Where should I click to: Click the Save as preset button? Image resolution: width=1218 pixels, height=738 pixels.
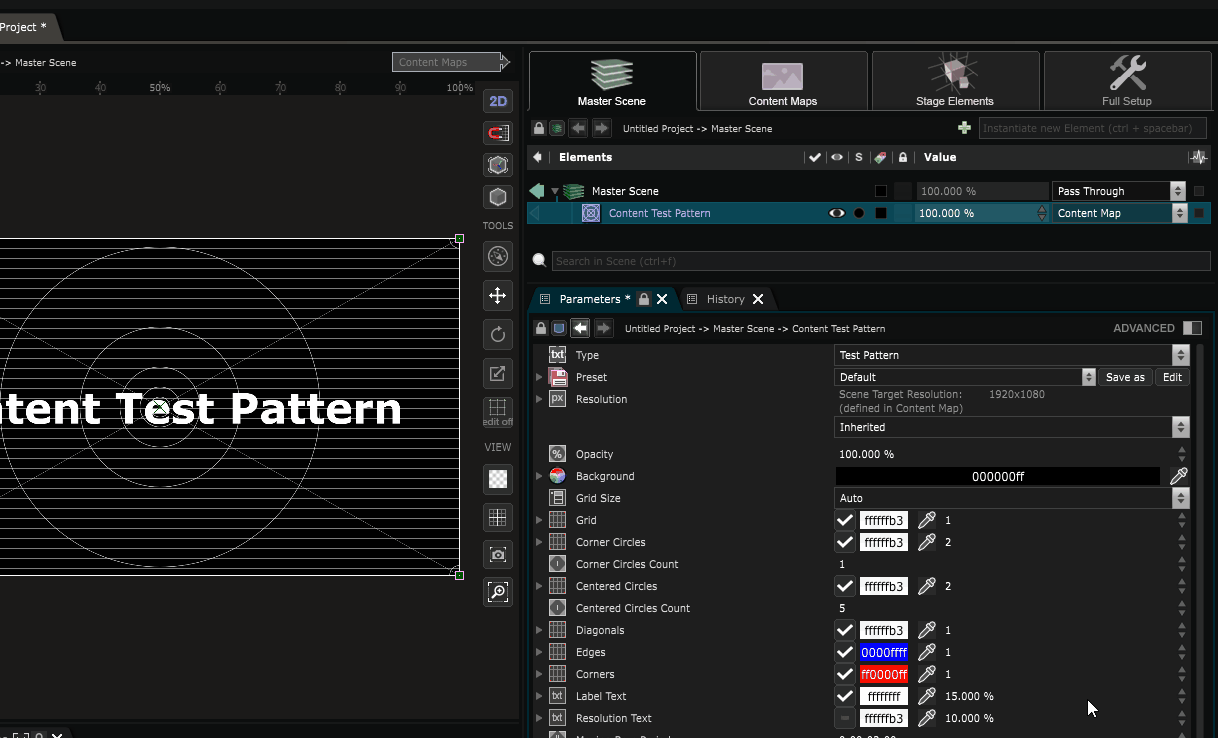point(1125,377)
